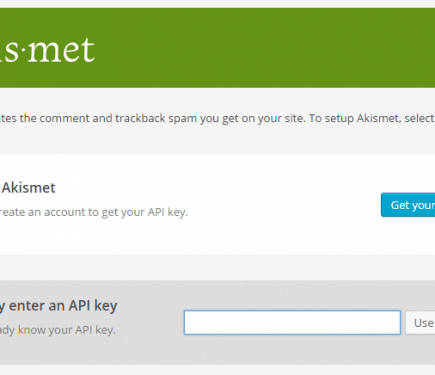Click the word "spam" in the description

click(182, 119)
